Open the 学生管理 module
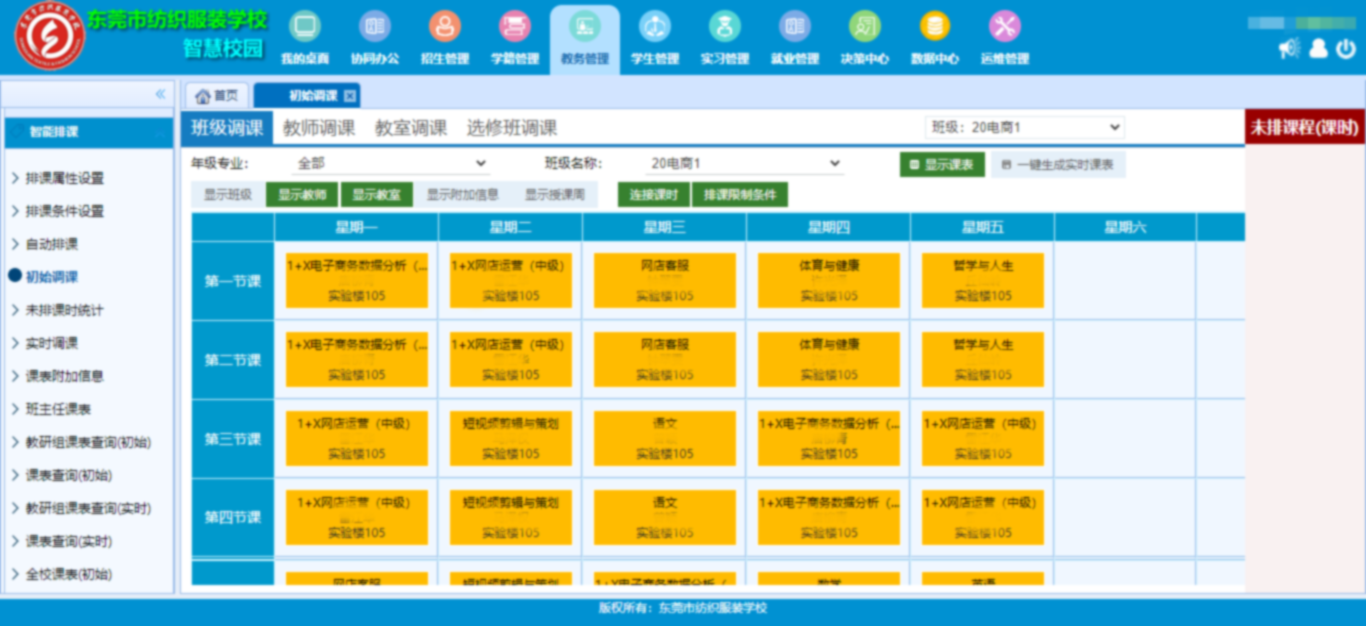 pyautogui.click(x=654, y=38)
